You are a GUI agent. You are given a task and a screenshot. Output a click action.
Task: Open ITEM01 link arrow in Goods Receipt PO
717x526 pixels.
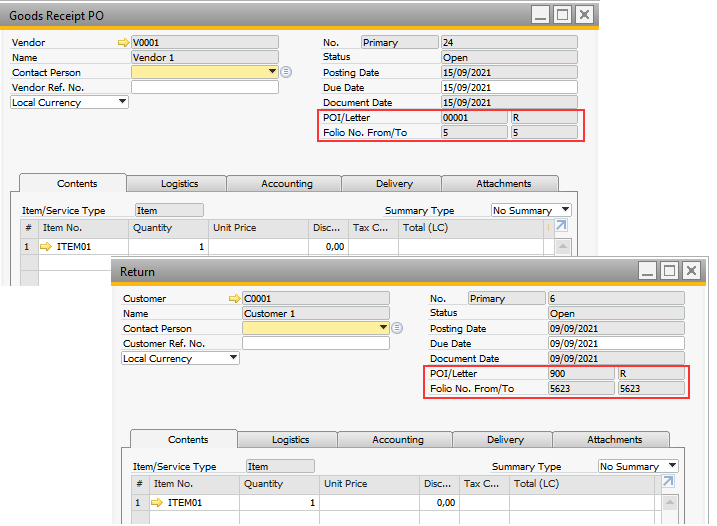pyautogui.click(x=45, y=246)
